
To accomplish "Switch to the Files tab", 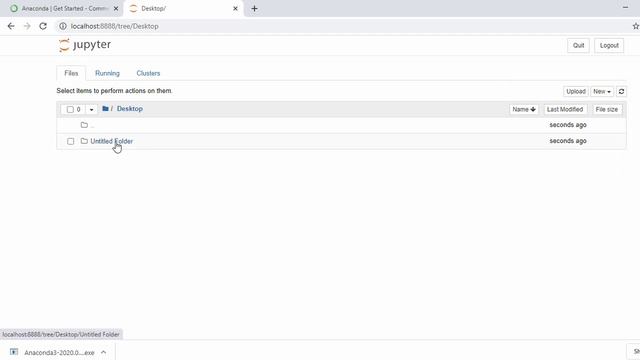I will click(x=71, y=73).
